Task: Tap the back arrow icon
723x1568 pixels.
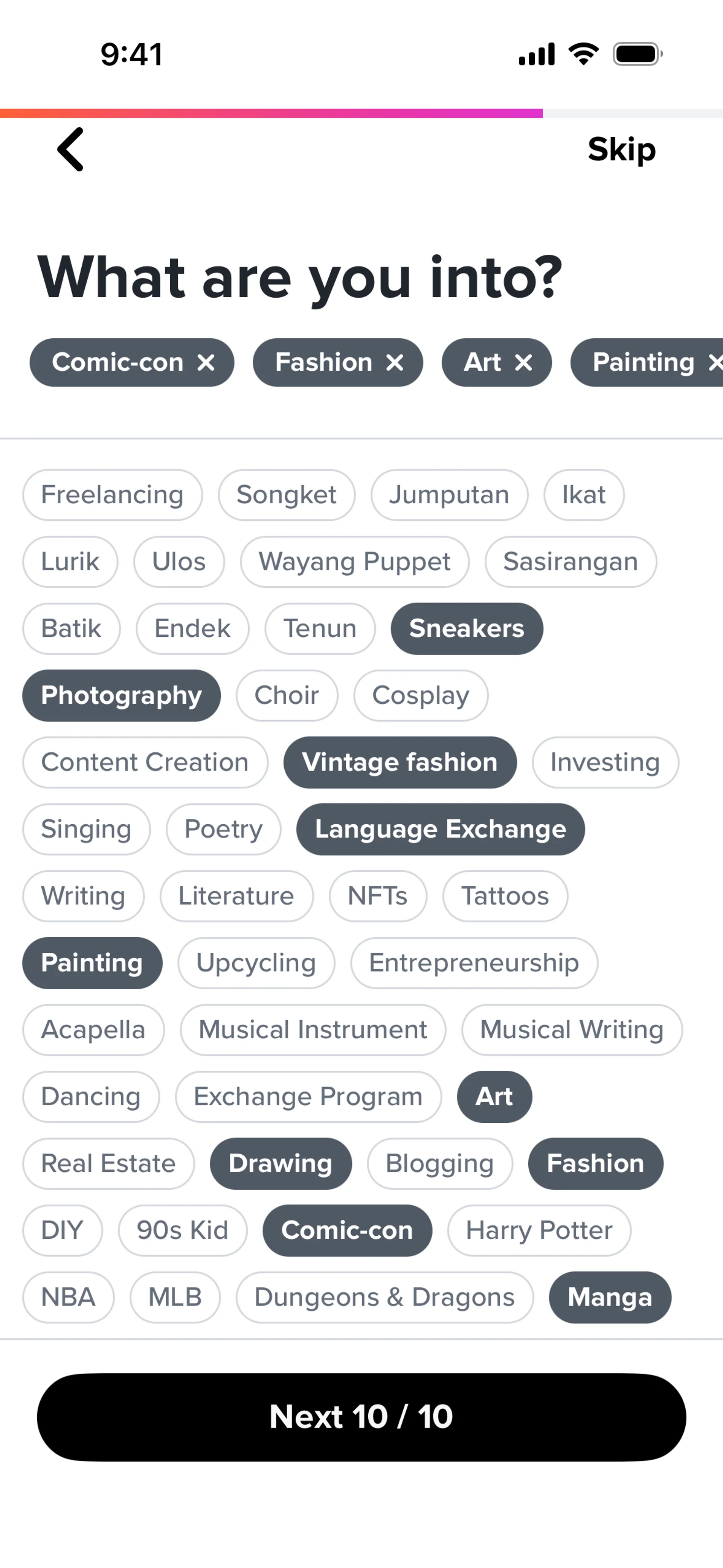Action: coord(70,149)
